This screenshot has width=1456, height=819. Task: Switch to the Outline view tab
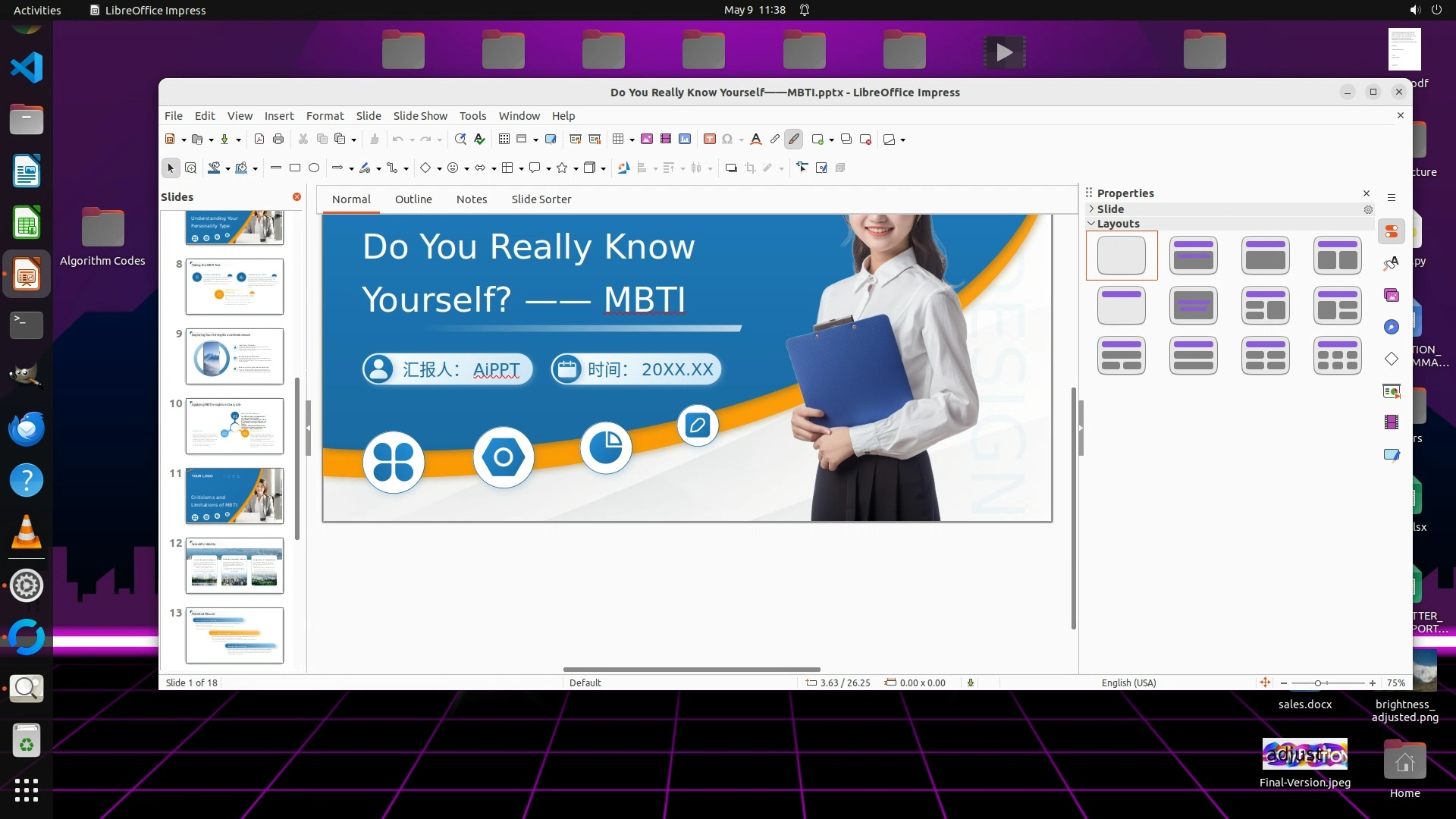click(x=413, y=199)
